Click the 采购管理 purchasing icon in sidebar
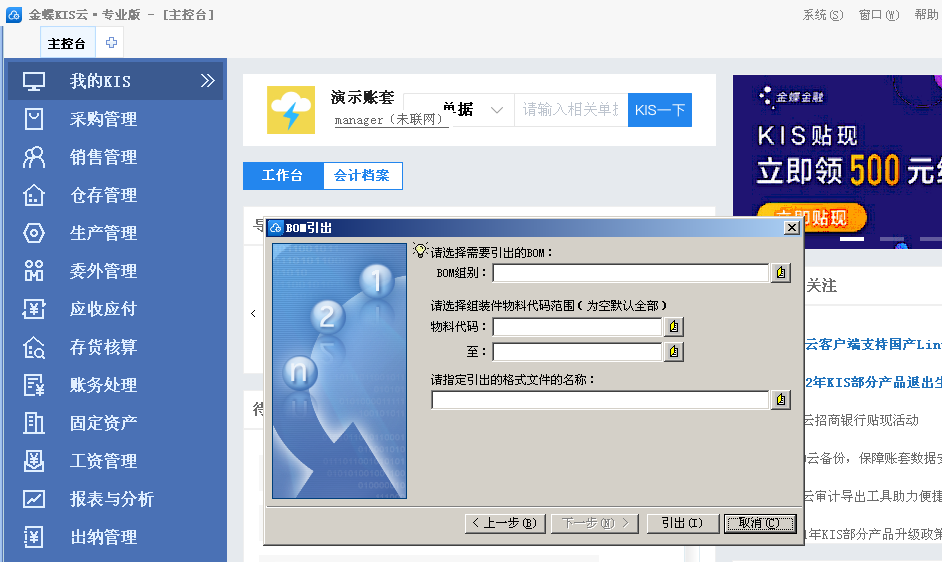 point(34,119)
